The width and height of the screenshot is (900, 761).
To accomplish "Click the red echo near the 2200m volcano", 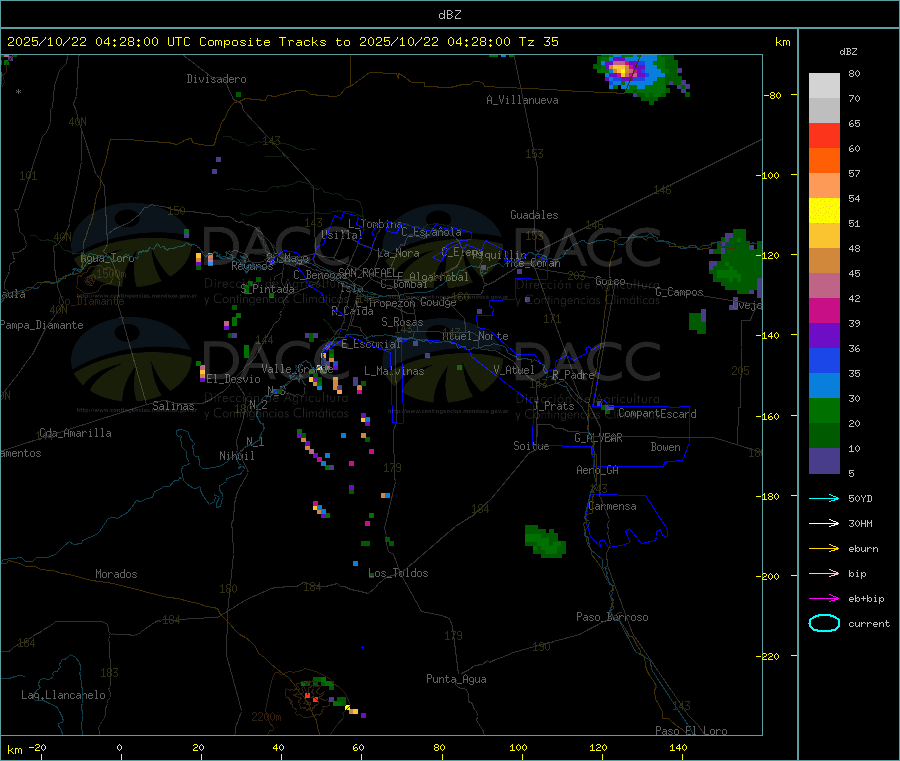I will pos(311,698).
